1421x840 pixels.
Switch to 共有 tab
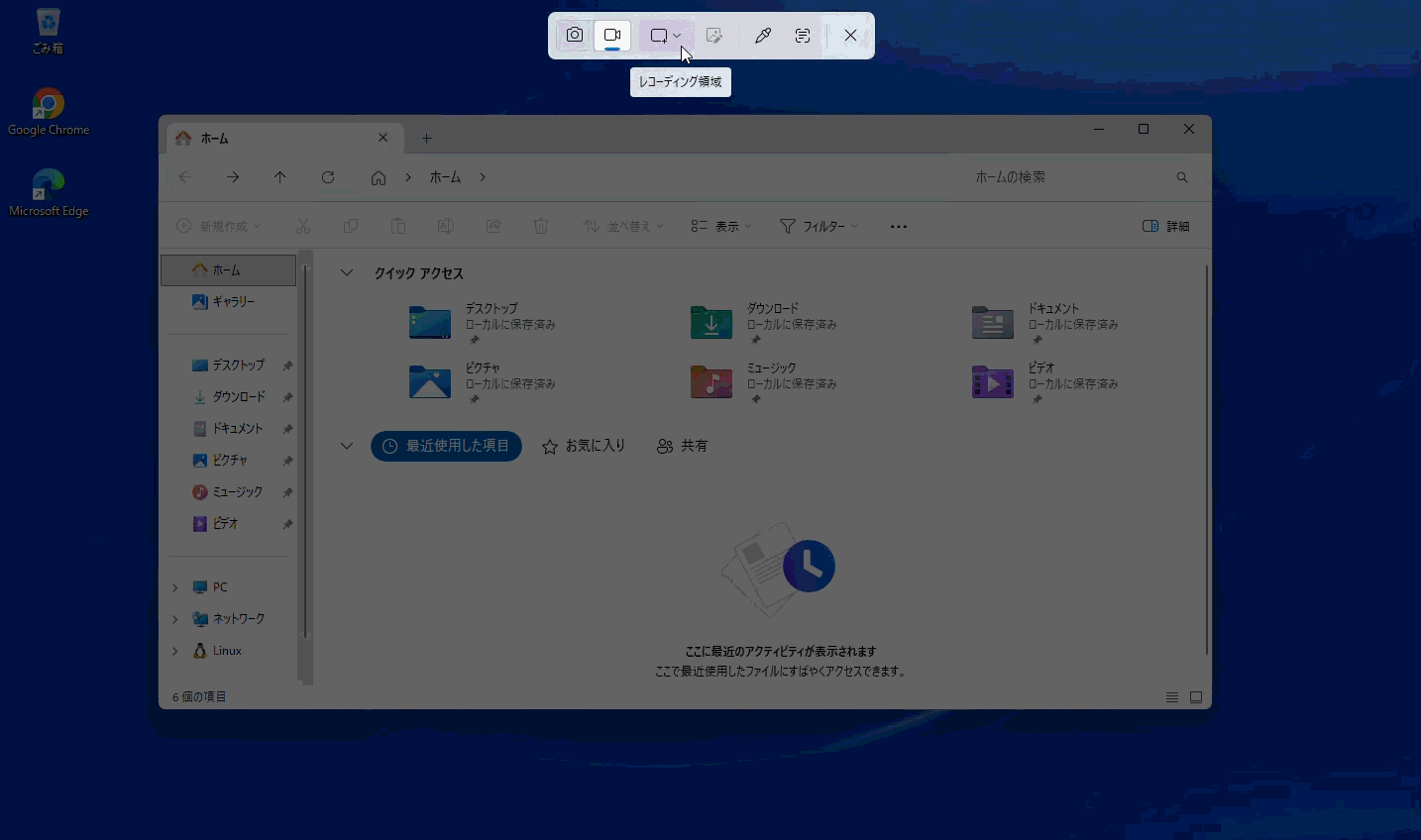[682, 447]
